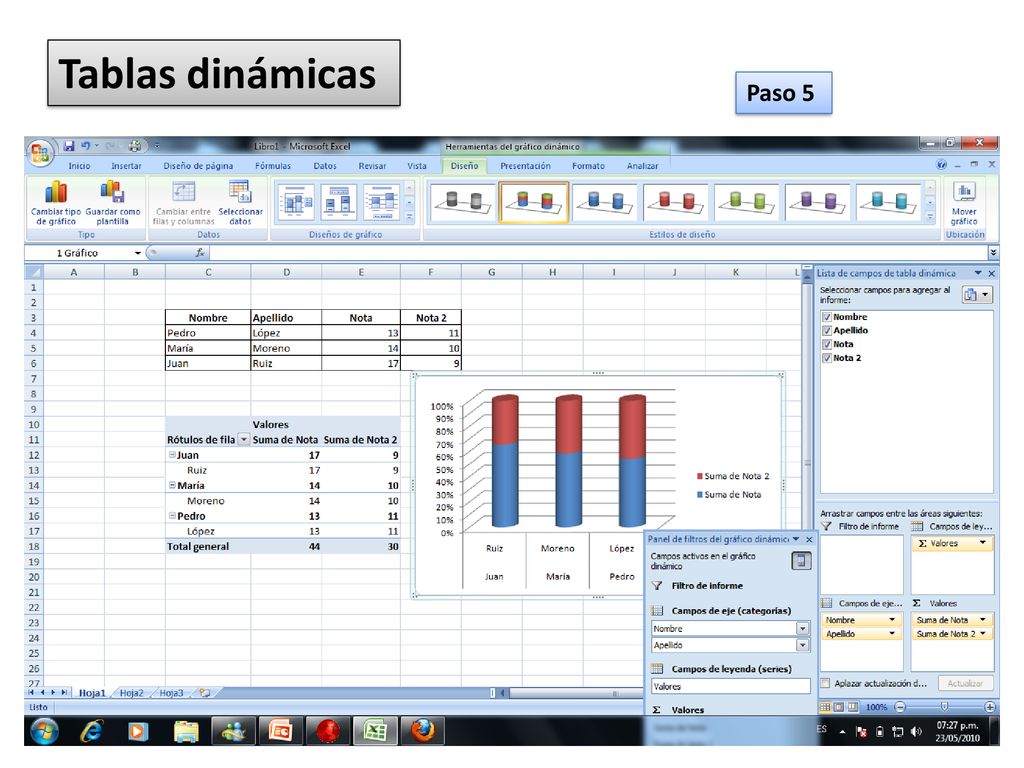Click the zoom in plus button
The image size is (1024, 768).
pos(990,707)
